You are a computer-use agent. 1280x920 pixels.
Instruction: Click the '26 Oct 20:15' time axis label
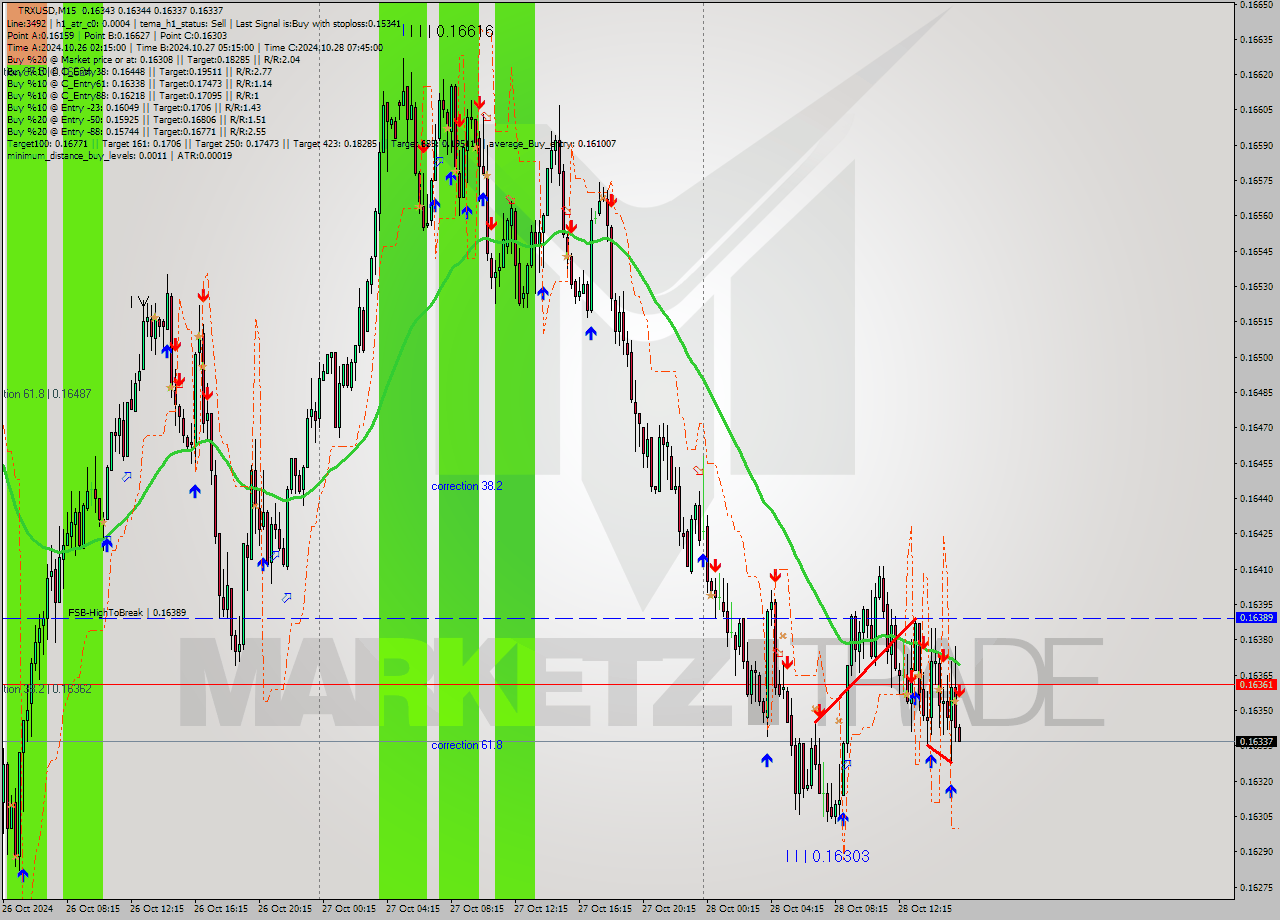tap(285, 909)
